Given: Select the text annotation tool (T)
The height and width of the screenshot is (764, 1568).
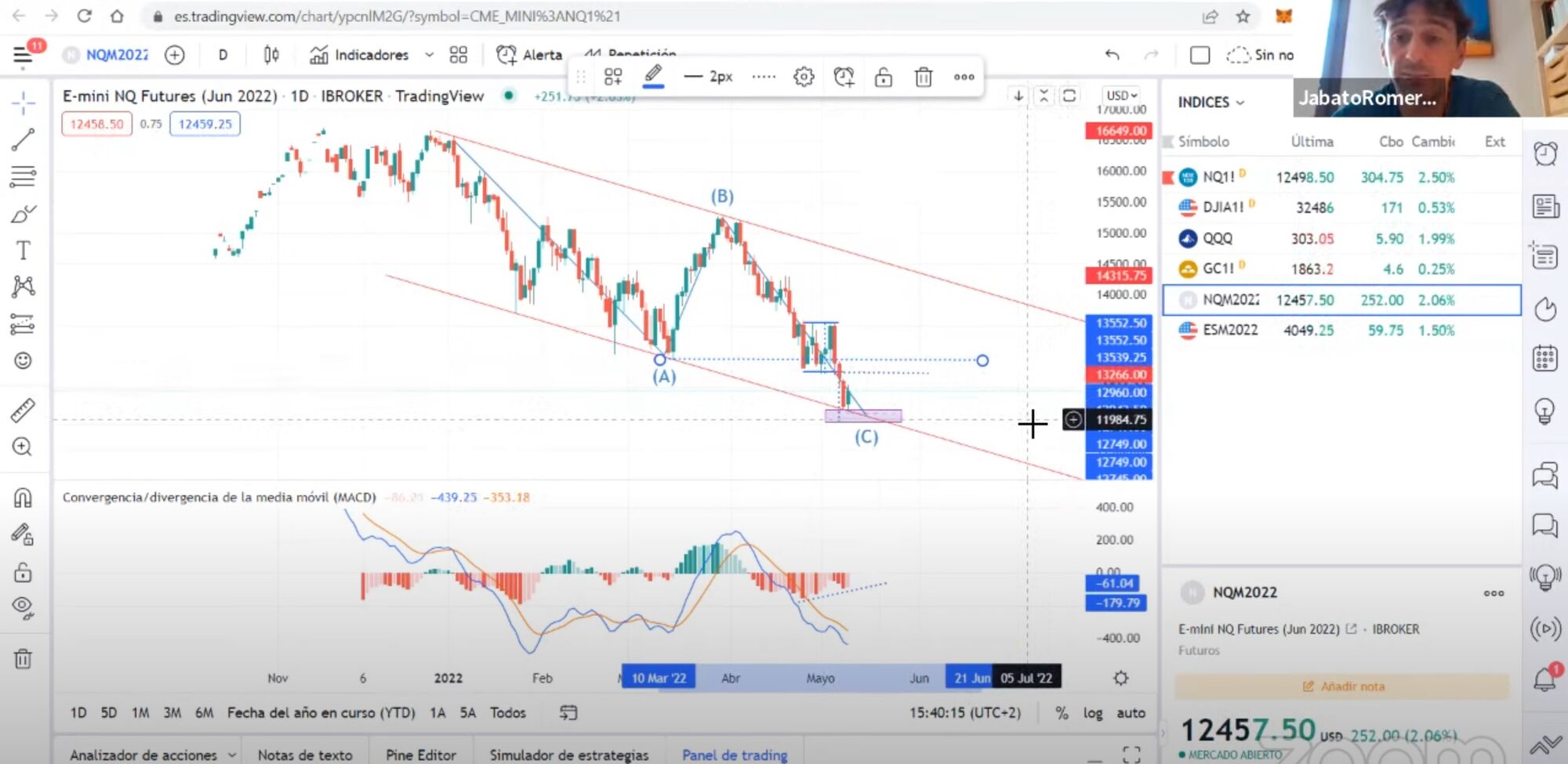Looking at the screenshot, I should 23,250.
